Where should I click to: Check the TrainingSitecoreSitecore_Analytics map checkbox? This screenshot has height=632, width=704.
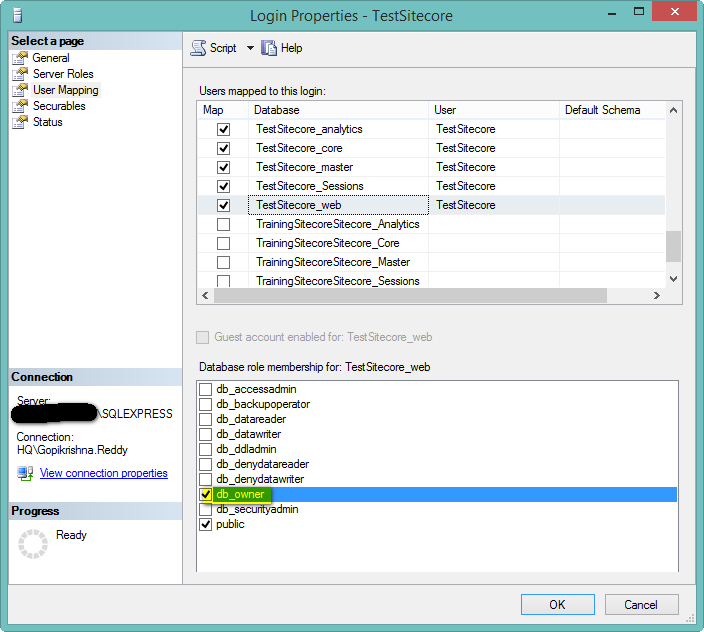click(223, 224)
